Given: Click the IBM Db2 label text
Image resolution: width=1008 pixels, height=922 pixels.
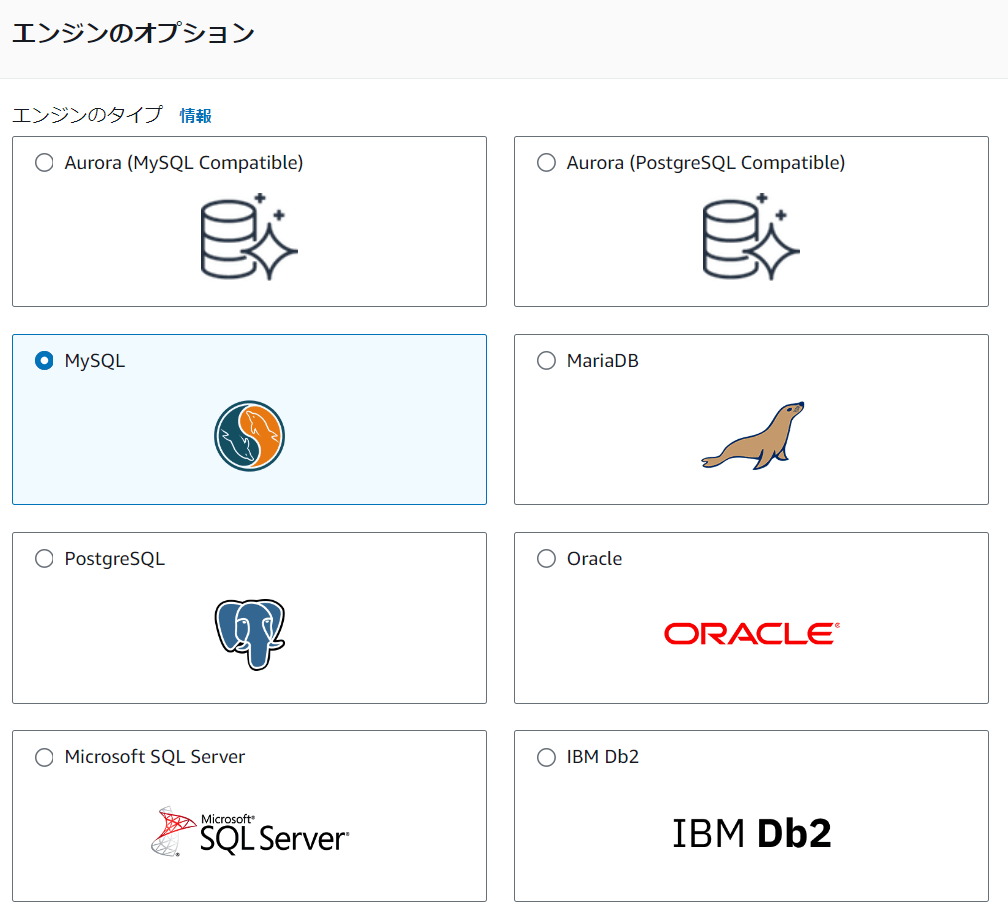Looking at the screenshot, I should (x=602, y=757).
